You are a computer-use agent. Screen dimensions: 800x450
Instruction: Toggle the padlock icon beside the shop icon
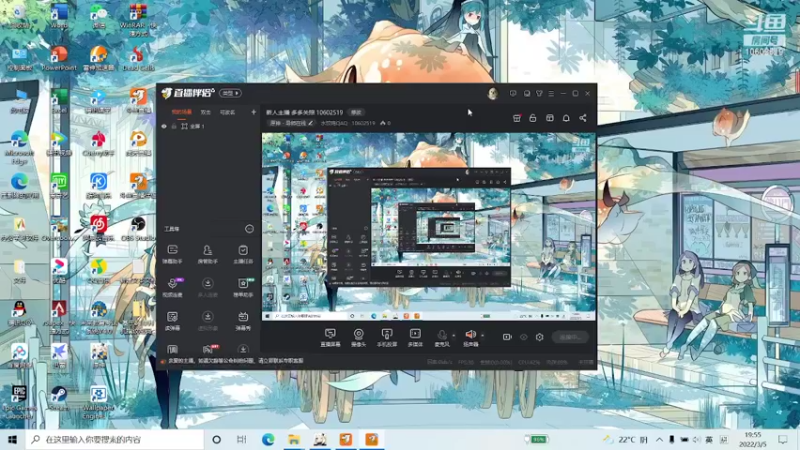[533, 118]
